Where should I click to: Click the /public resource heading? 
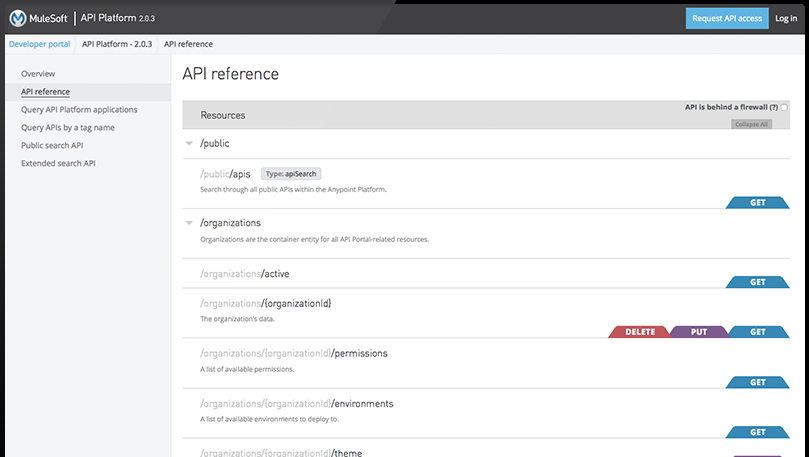(x=215, y=143)
